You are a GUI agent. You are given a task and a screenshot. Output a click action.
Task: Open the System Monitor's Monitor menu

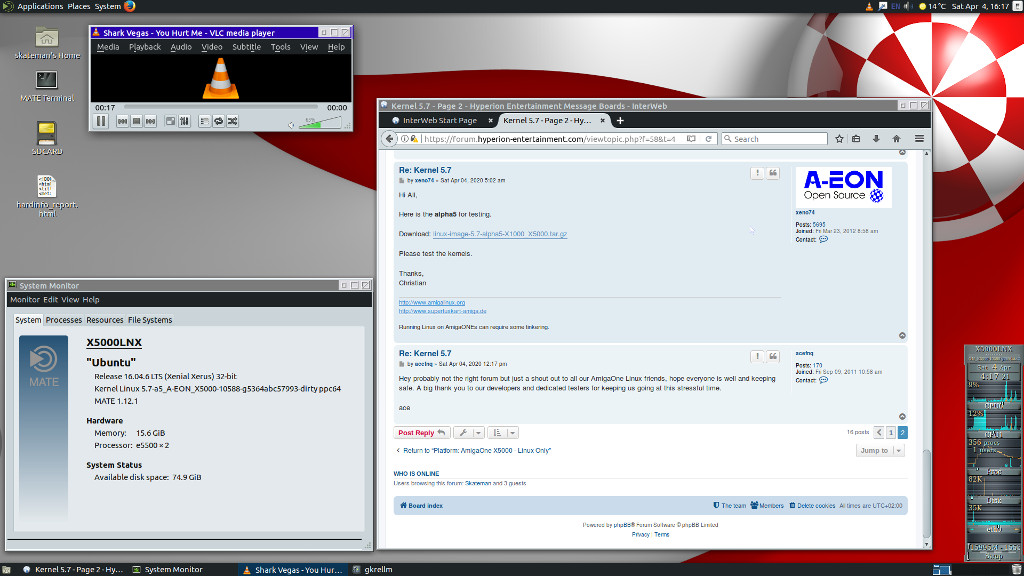[25, 300]
